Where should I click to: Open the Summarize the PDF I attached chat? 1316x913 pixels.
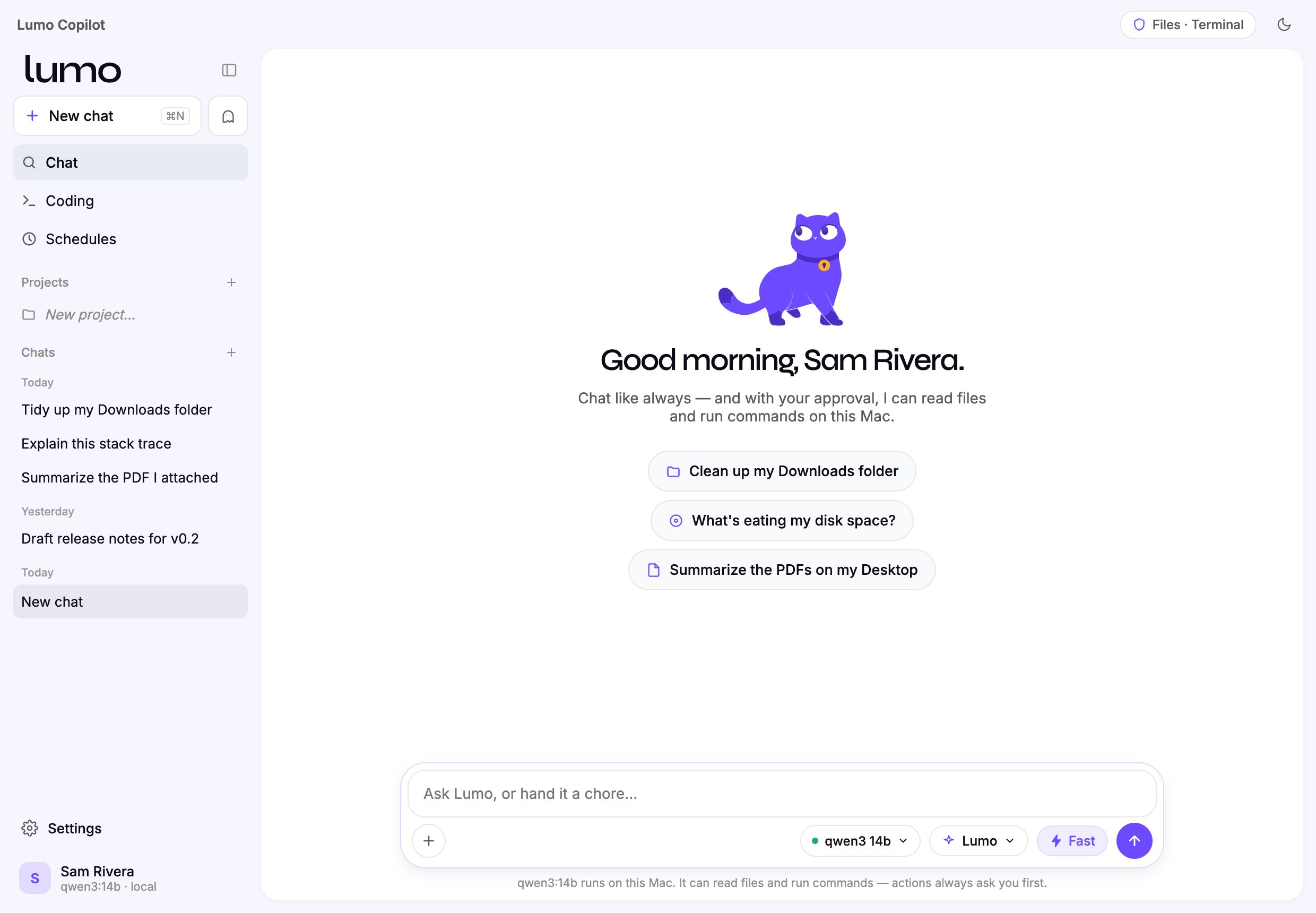(131, 478)
